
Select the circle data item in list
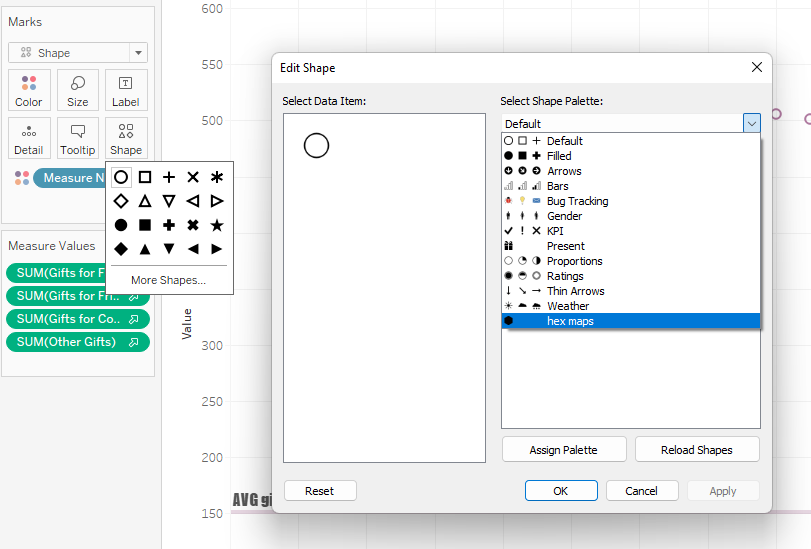coord(316,146)
